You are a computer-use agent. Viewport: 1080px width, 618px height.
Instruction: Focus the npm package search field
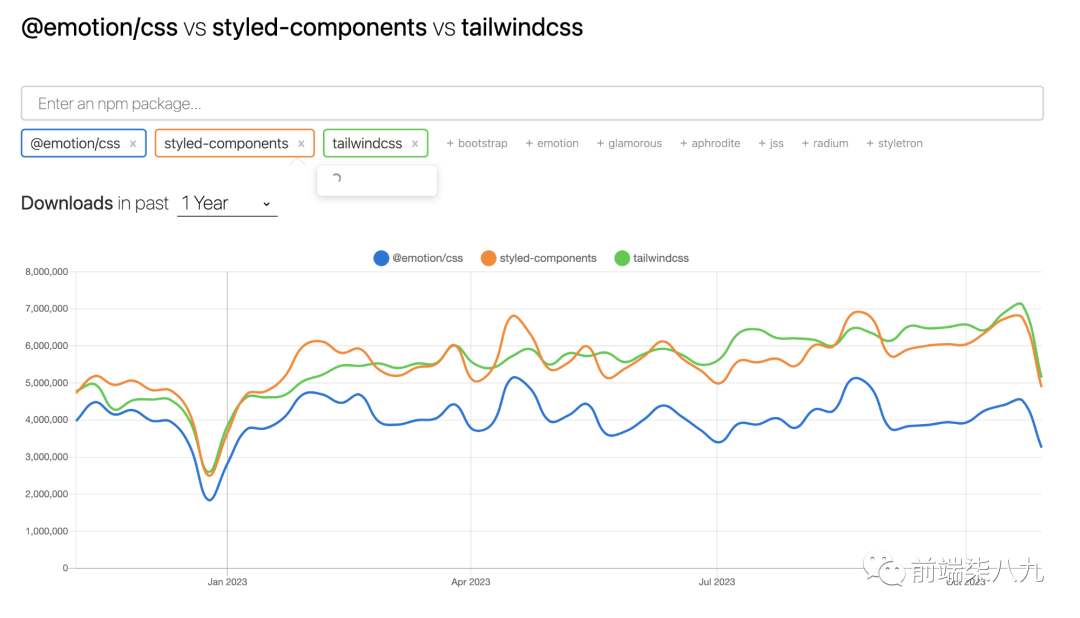pos(532,103)
